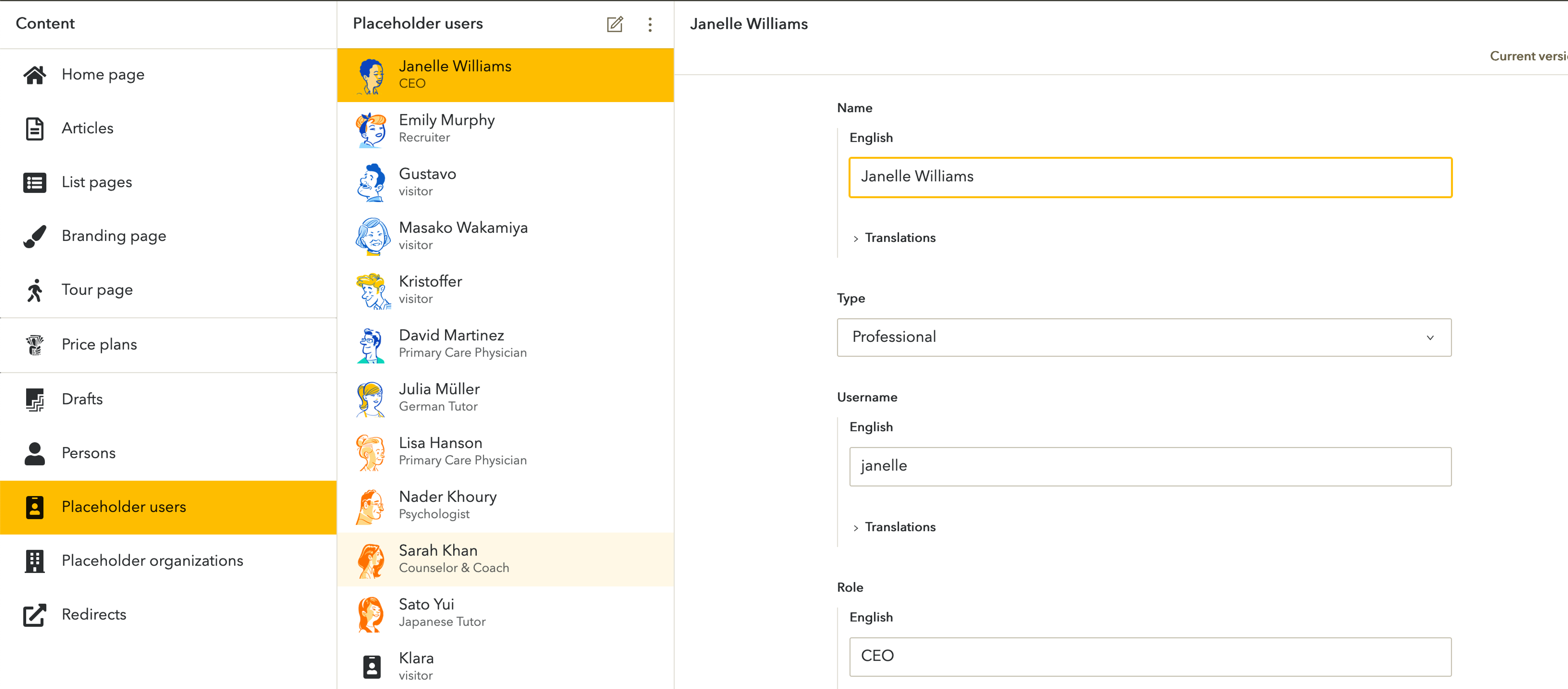Go to the Persons section
Screen dimensions: 1568x689
(x=88, y=453)
